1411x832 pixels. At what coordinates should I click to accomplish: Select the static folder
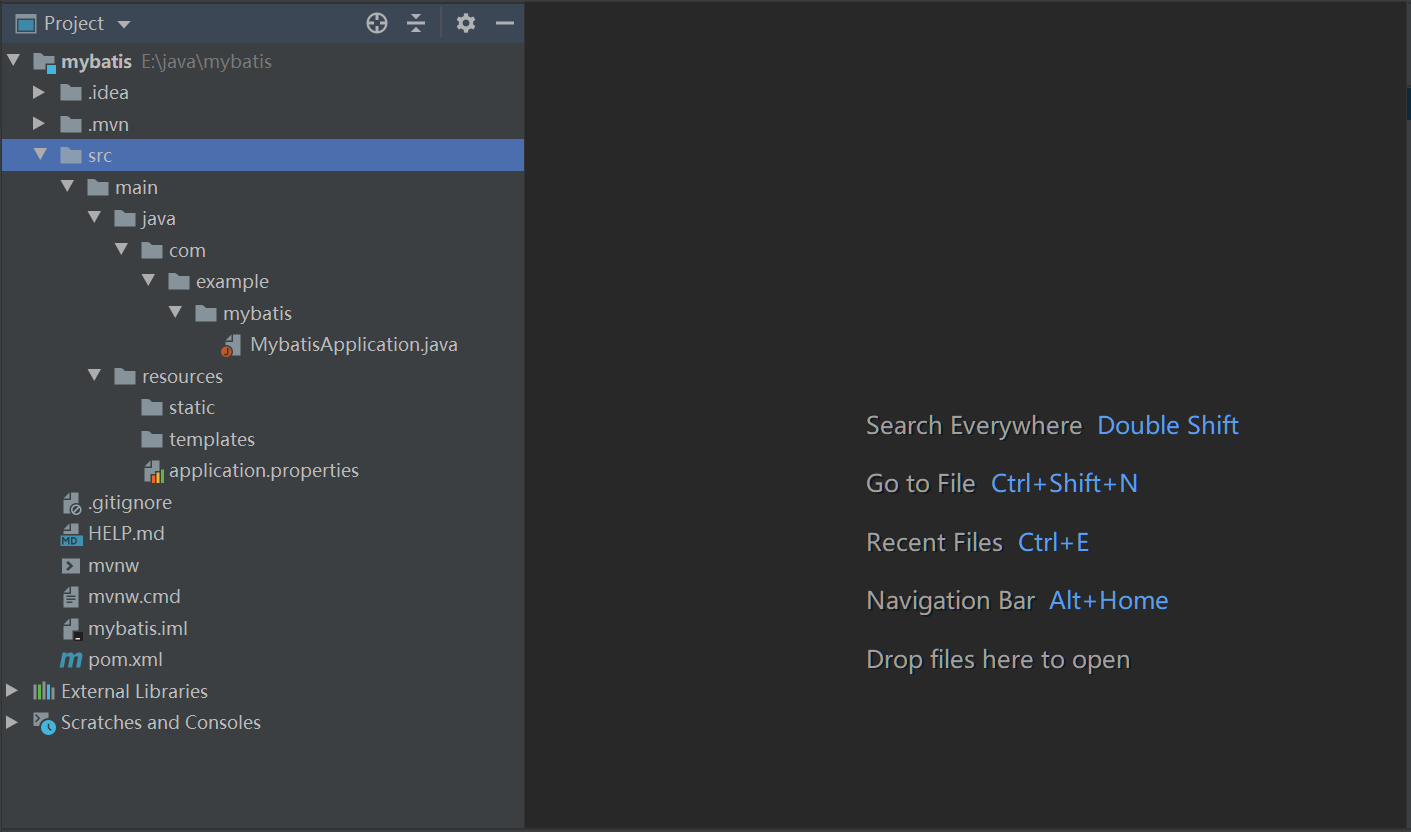click(x=191, y=408)
